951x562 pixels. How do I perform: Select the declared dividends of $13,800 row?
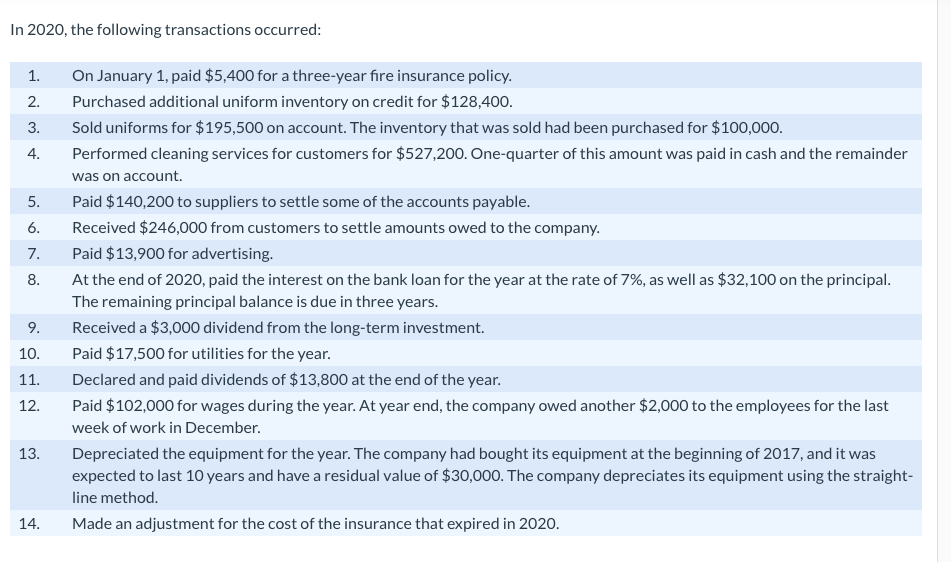[466, 380]
